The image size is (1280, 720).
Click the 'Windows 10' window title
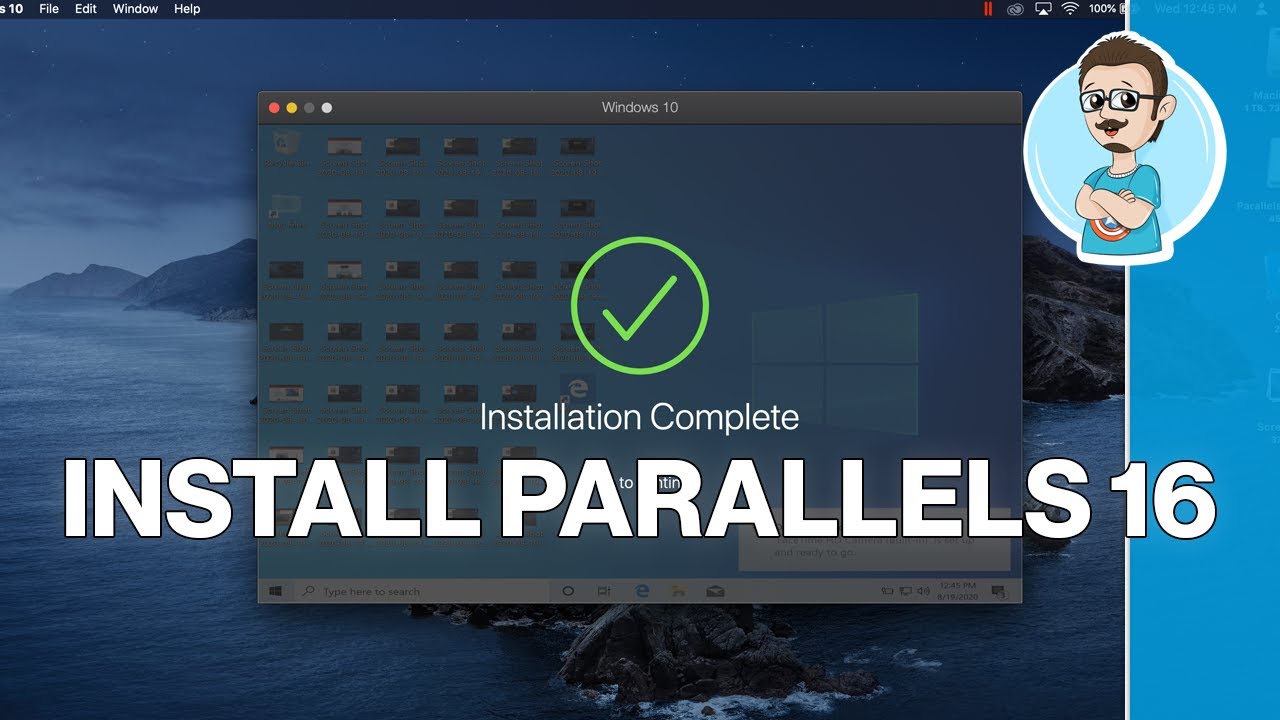(x=640, y=107)
